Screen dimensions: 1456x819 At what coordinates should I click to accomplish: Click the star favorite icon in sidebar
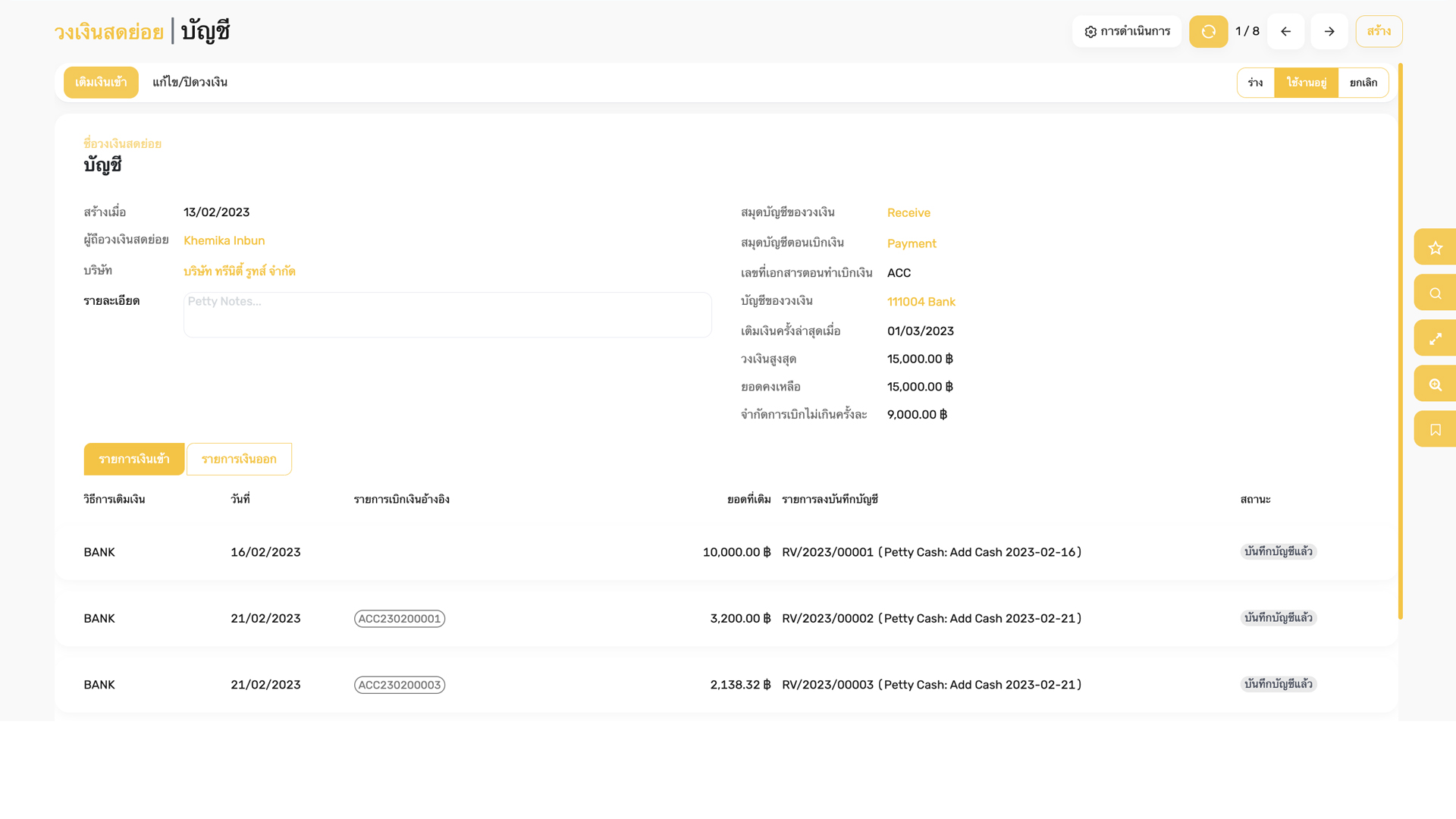[x=1435, y=247]
